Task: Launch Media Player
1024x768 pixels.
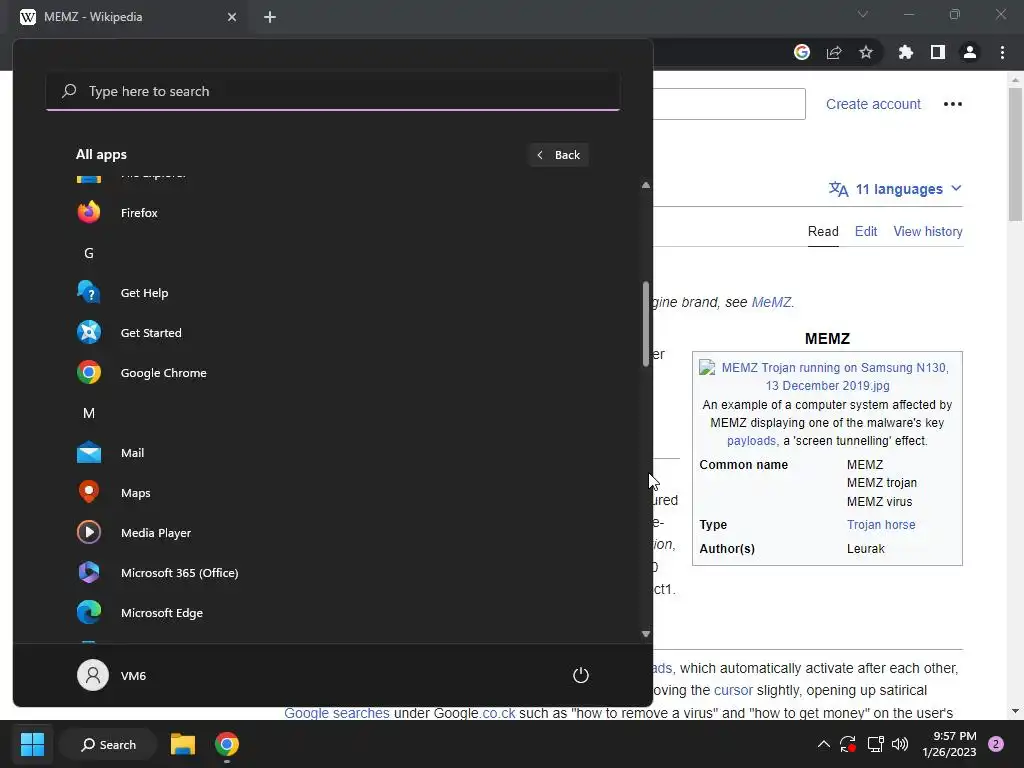Action: pyautogui.click(x=333, y=532)
